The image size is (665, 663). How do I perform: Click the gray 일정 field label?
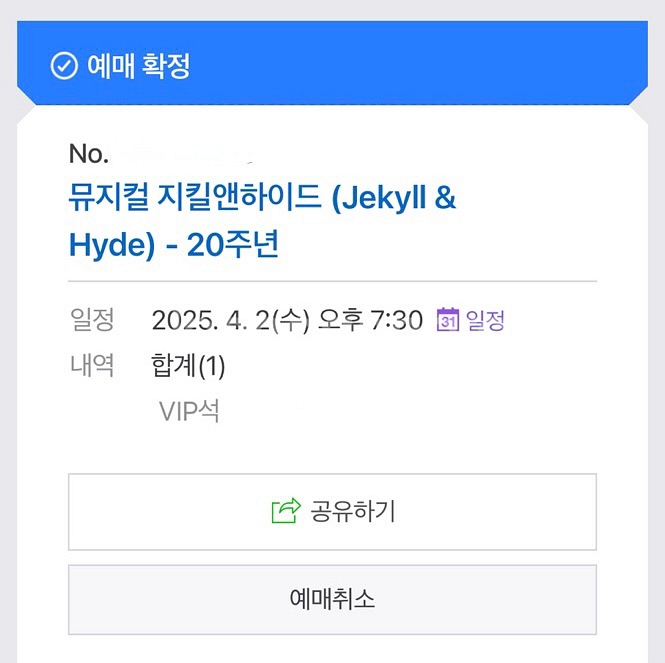92,319
